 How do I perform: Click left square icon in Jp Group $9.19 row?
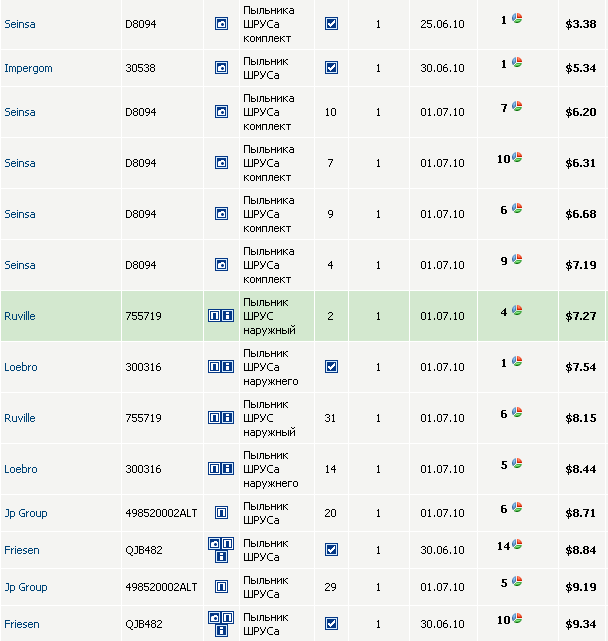pos(221,587)
